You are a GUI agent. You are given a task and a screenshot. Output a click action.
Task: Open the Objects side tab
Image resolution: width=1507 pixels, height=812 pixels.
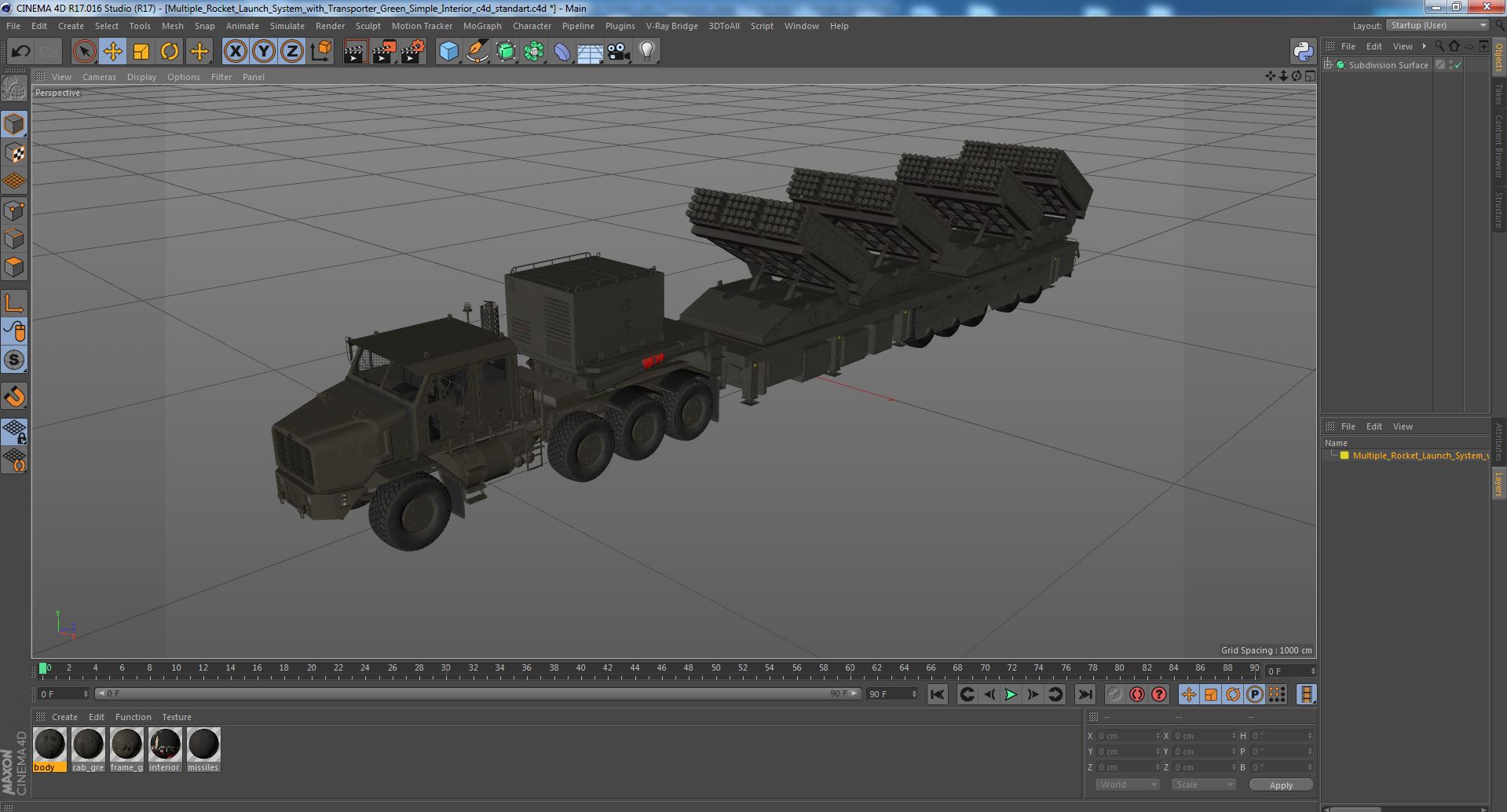[1498, 57]
